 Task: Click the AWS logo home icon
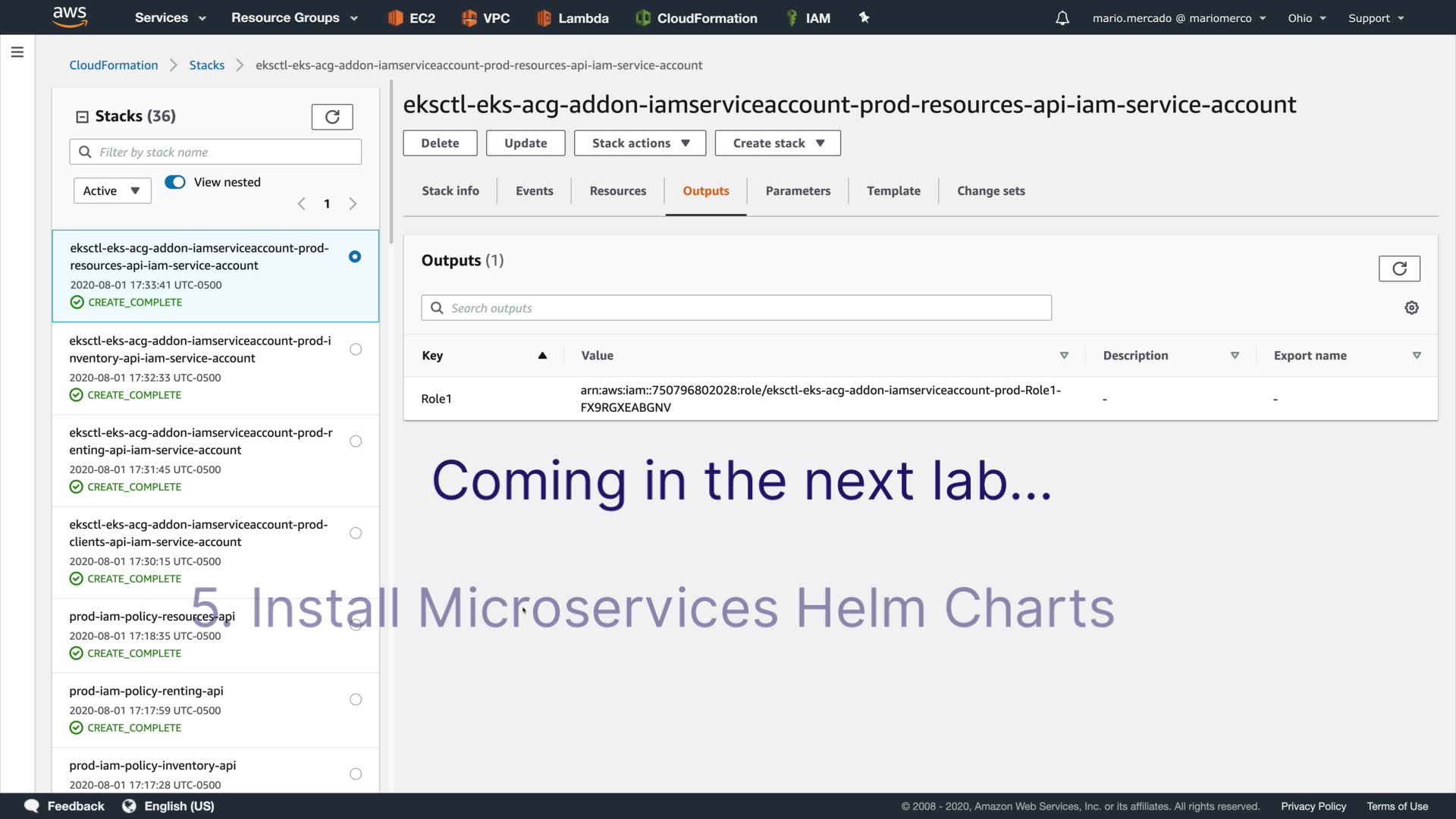[x=70, y=17]
